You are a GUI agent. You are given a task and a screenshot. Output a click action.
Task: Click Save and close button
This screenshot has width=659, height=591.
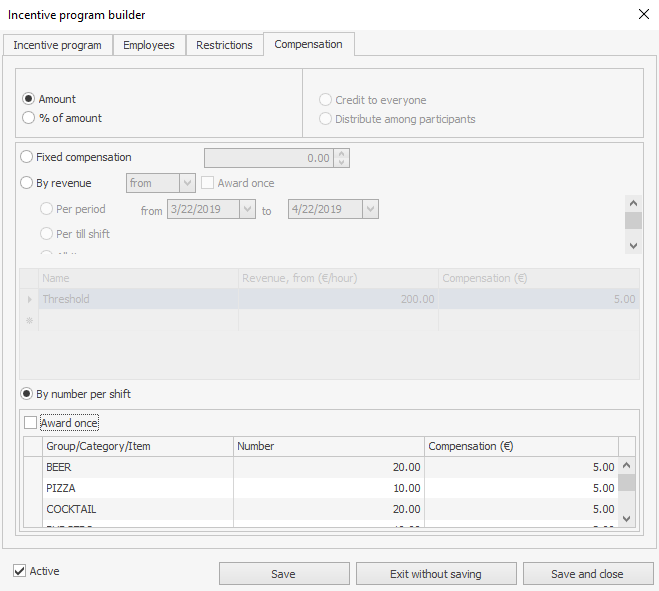pyautogui.click(x=587, y=574)
